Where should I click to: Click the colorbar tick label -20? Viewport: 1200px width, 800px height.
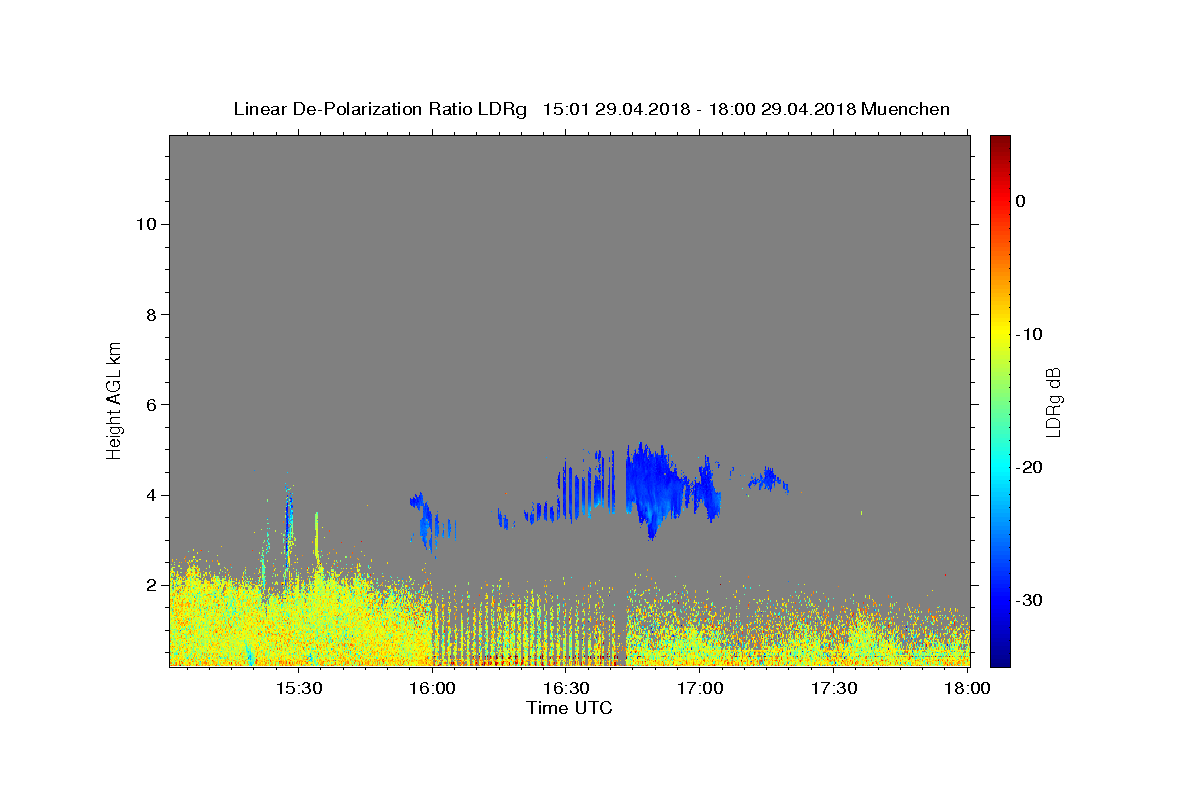(1030, 467)
